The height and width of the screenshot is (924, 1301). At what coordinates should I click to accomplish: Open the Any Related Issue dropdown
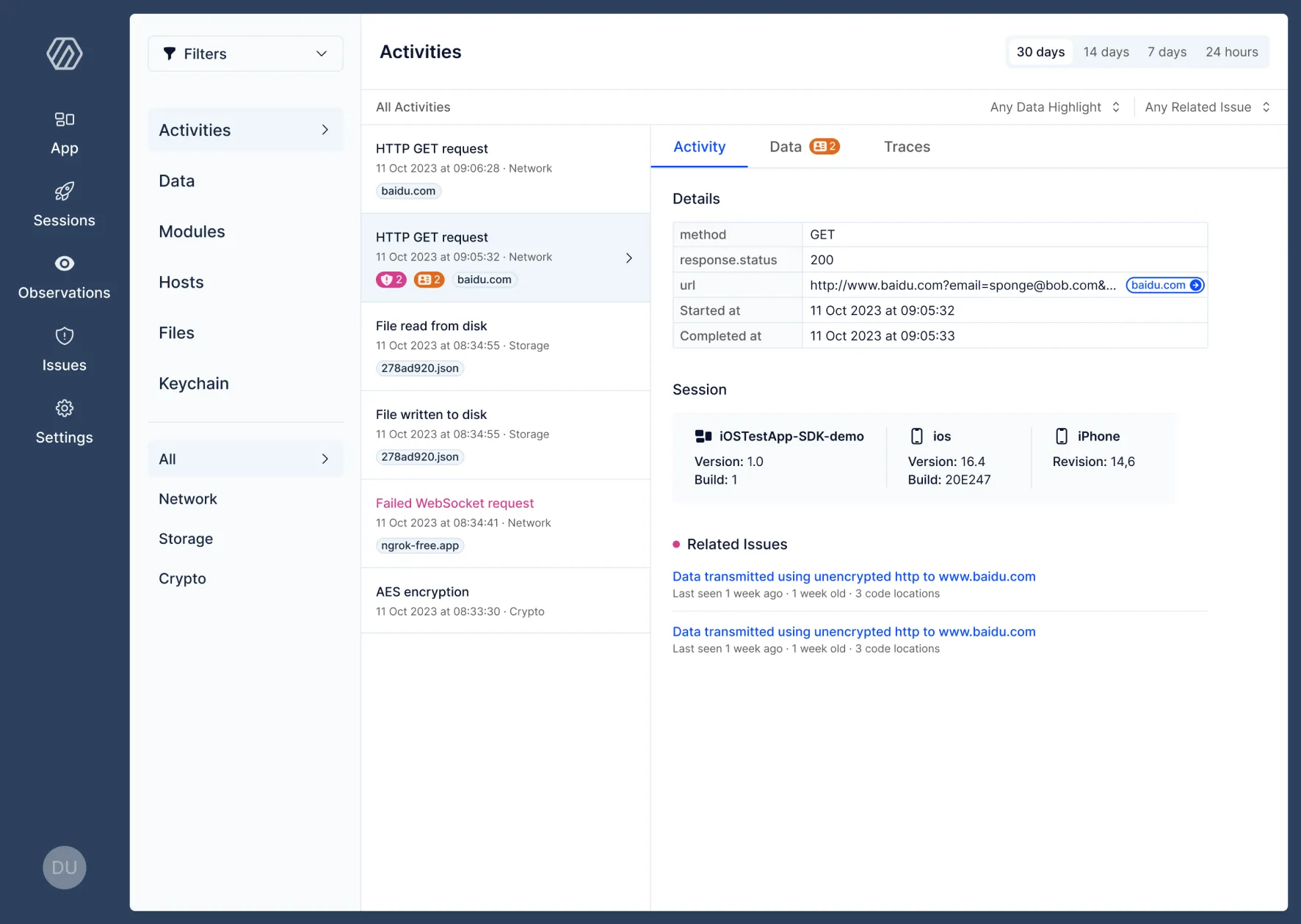(x=1206, y=106)
